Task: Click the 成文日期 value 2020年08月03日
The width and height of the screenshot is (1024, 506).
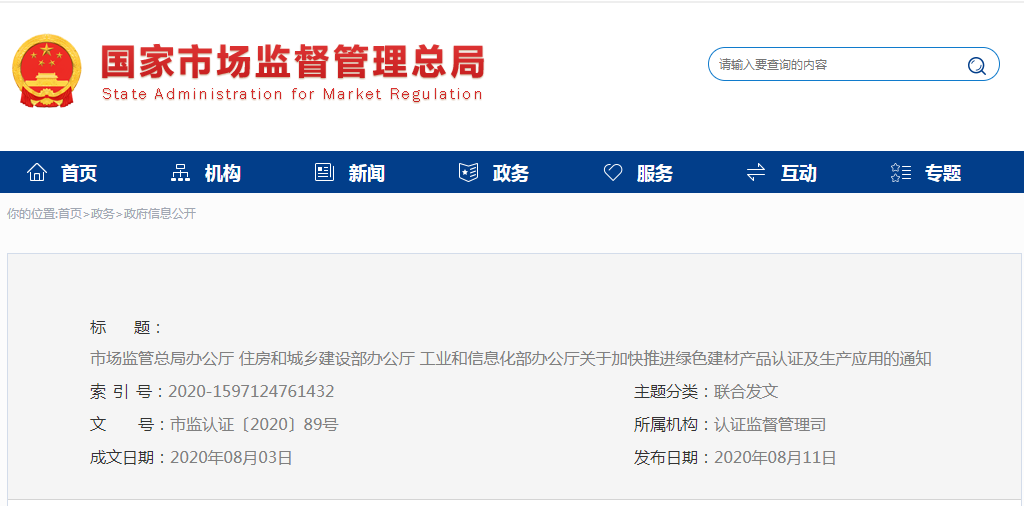Action: coord(231,458)
